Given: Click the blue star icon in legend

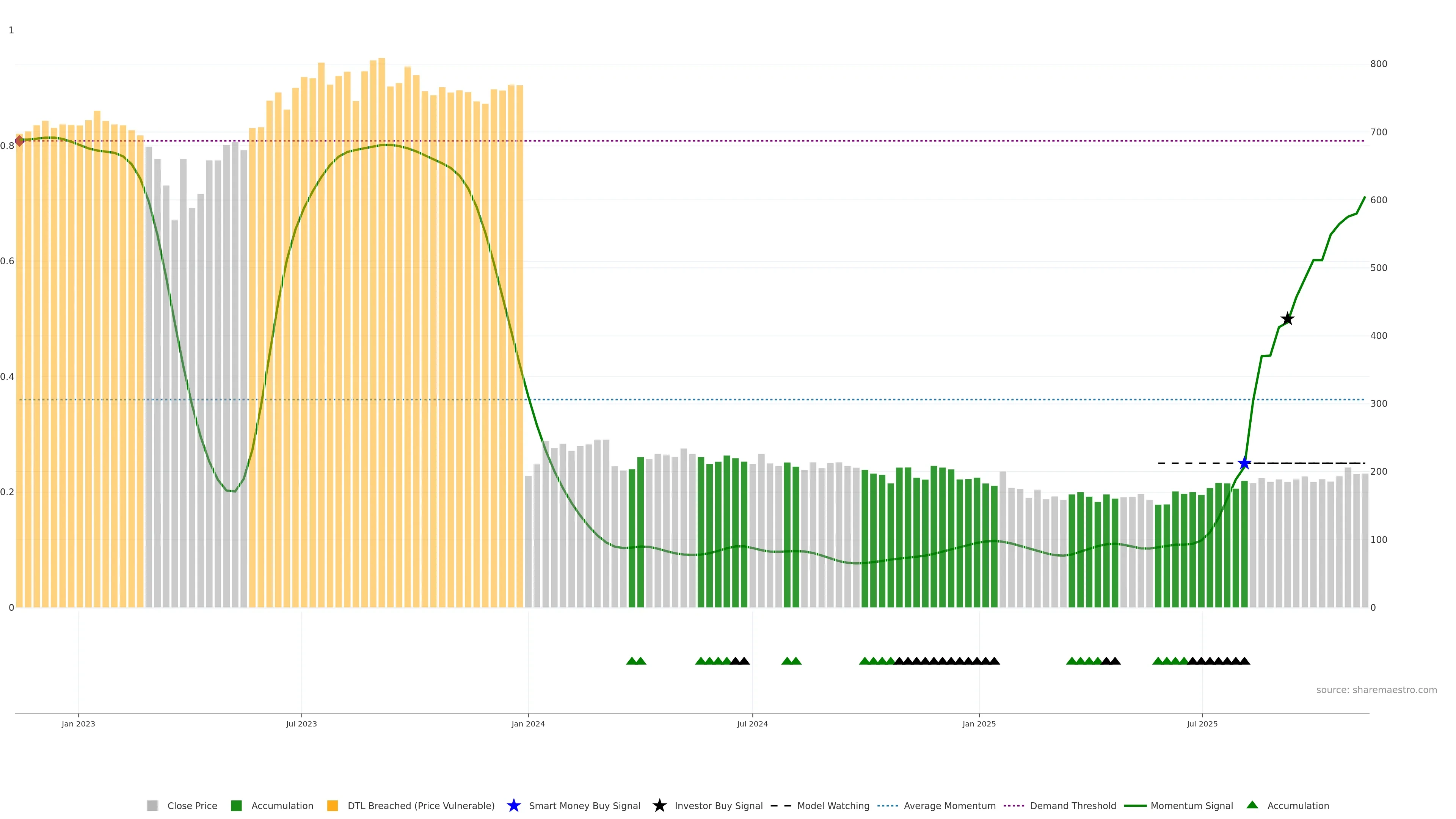Looking at the screenshot, I should pos(513,805).
